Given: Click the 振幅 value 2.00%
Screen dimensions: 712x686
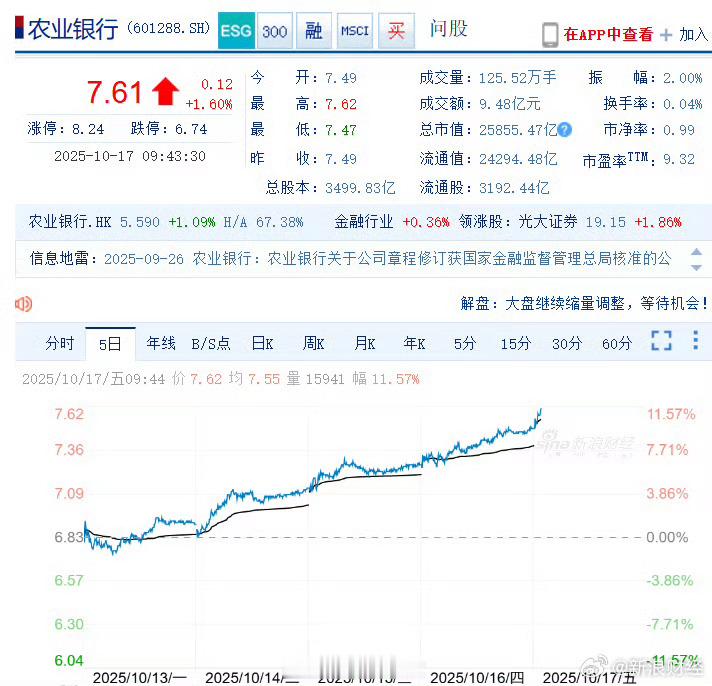Looking at the screenshot, I should [682, 78].
